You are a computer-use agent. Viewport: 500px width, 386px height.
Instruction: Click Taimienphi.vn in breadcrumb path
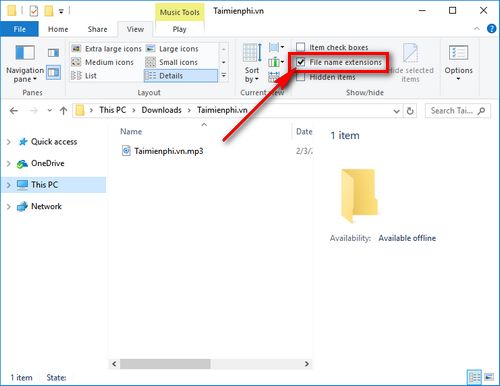coord(222,110)
